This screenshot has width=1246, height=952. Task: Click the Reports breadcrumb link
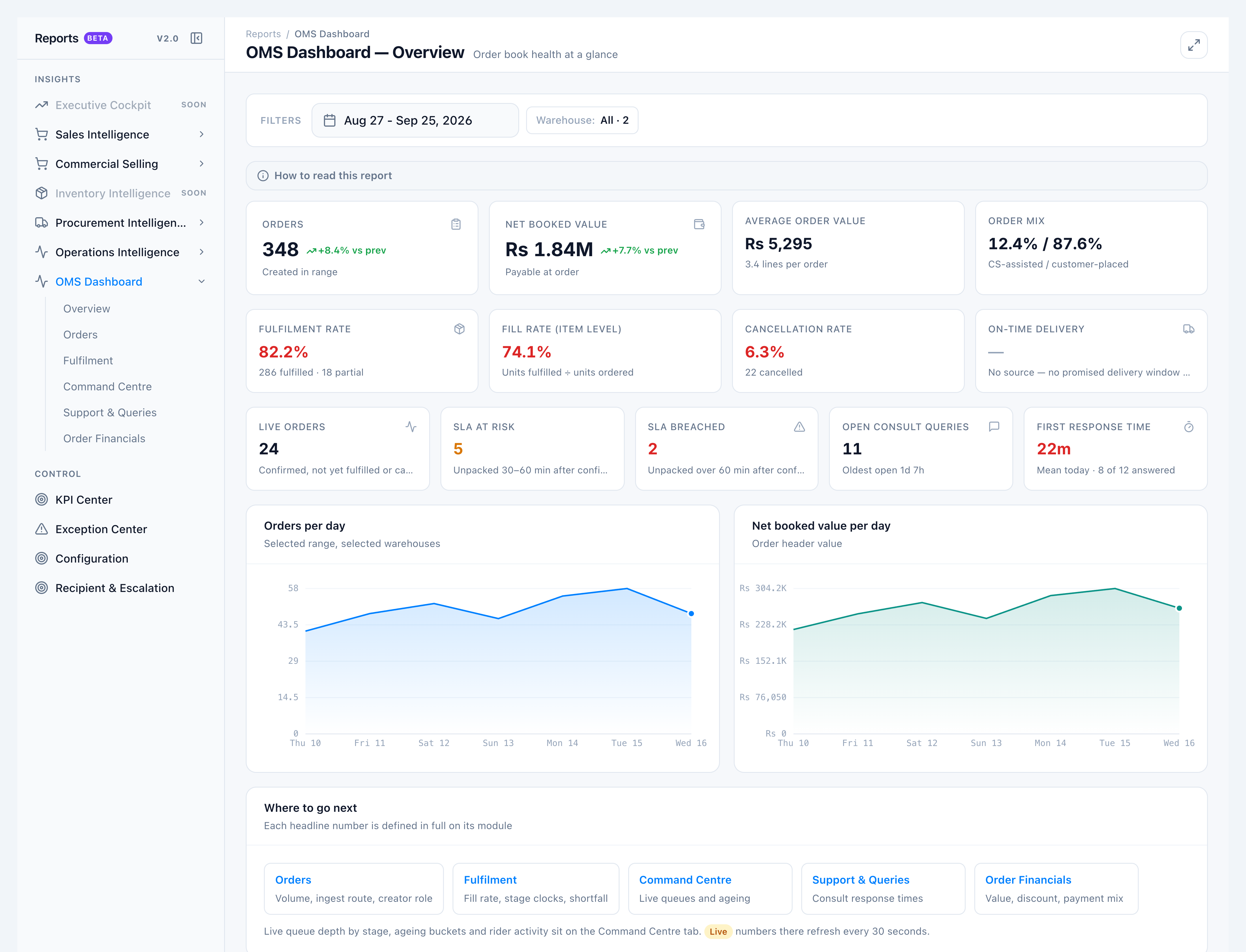pos(263,34)
